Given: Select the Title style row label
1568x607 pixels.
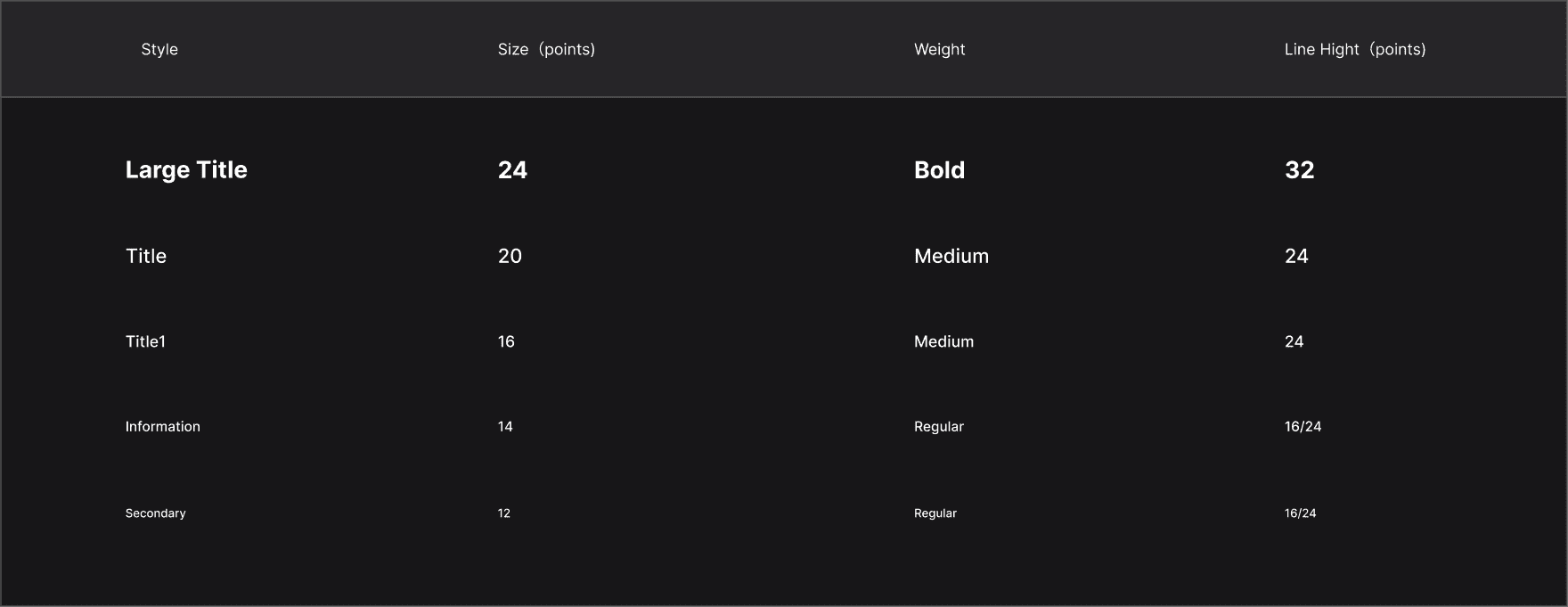Looking at the screenshot, I should (x=146, y=256).
